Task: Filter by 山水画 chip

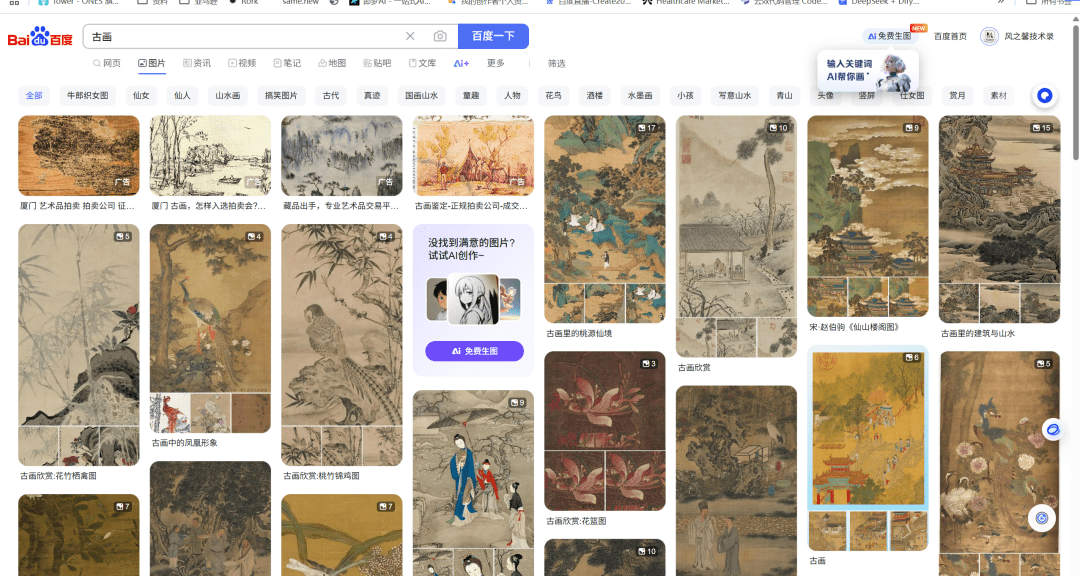Action: 228,96
